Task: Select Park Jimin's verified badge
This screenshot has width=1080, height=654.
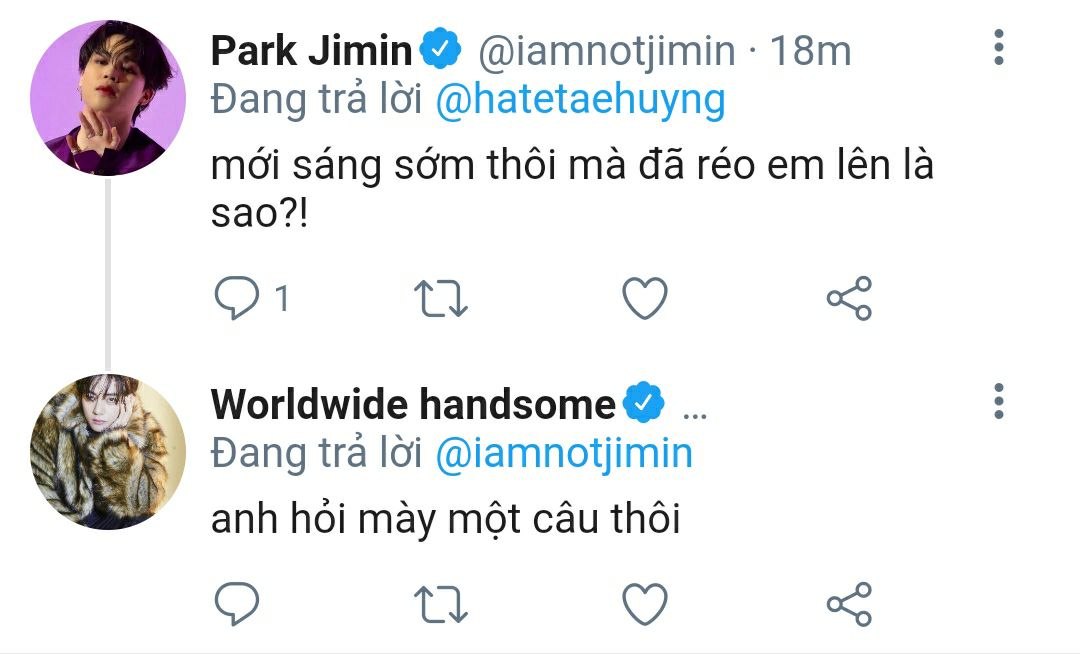Action: [440, 49]
